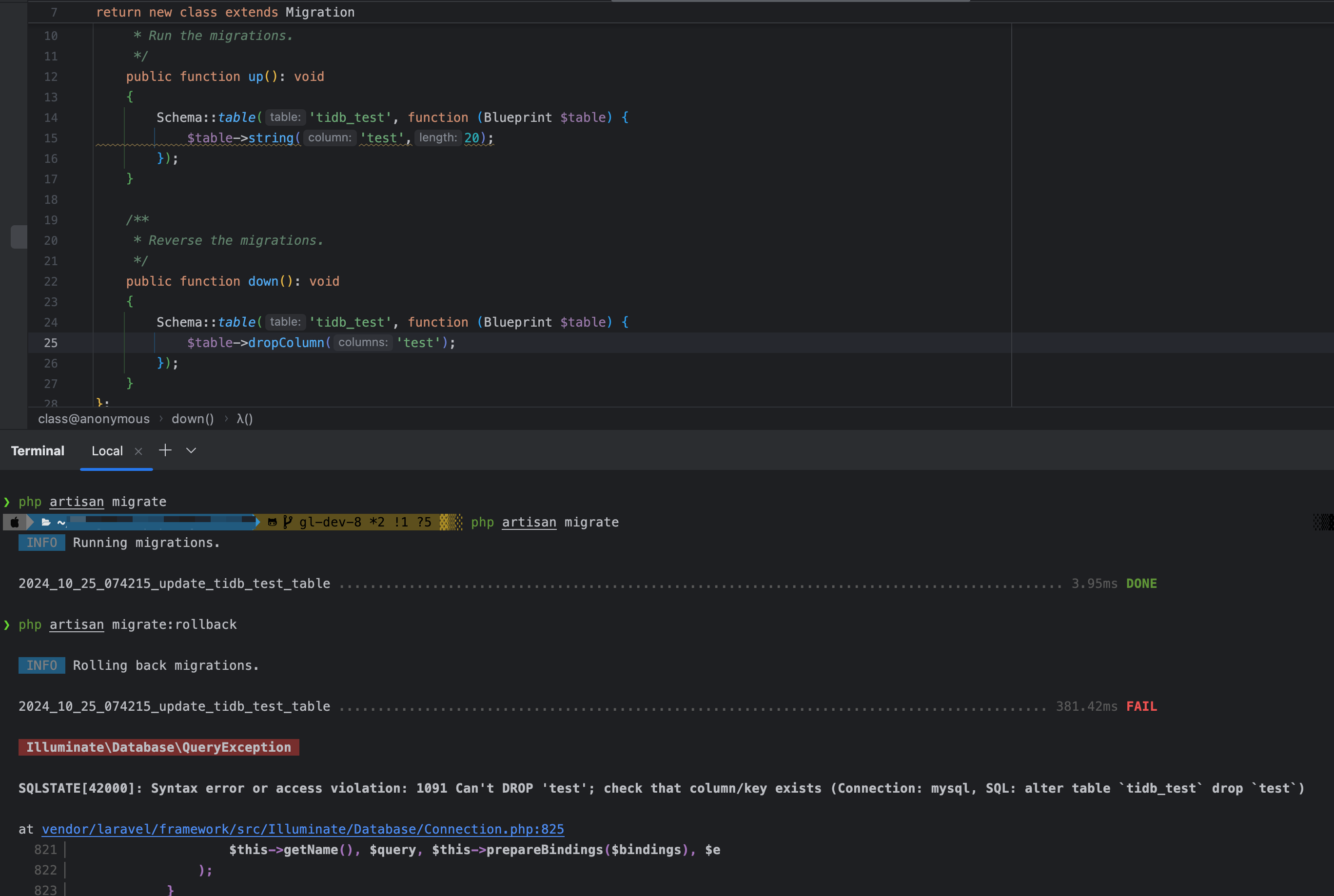The width and height of the screenshot is (1334, 896).
Task: Click the left gutter marker near line 20
Action: (19, 237)
